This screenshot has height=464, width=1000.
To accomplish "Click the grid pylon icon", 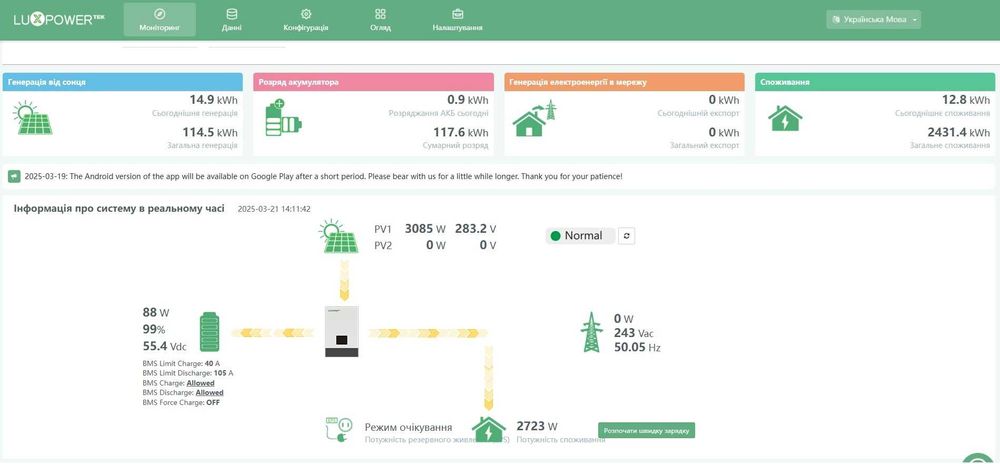I will coord(591,332).
